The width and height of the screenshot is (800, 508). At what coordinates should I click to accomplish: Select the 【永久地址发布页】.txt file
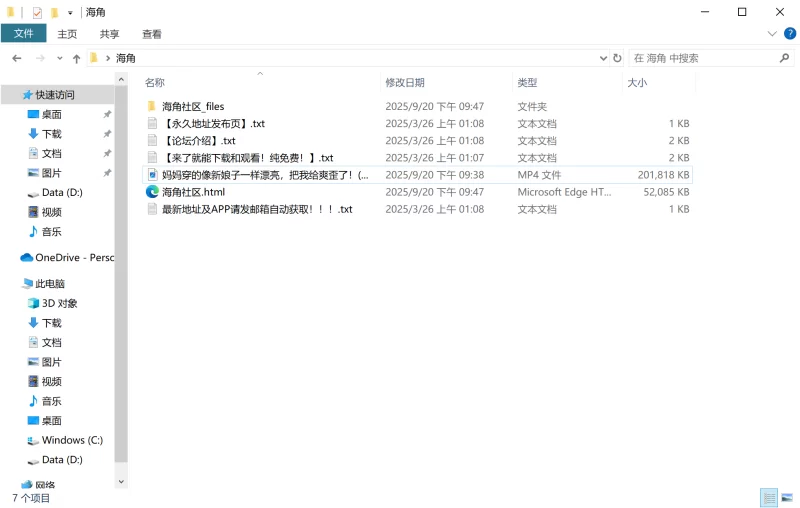[213, 123]
